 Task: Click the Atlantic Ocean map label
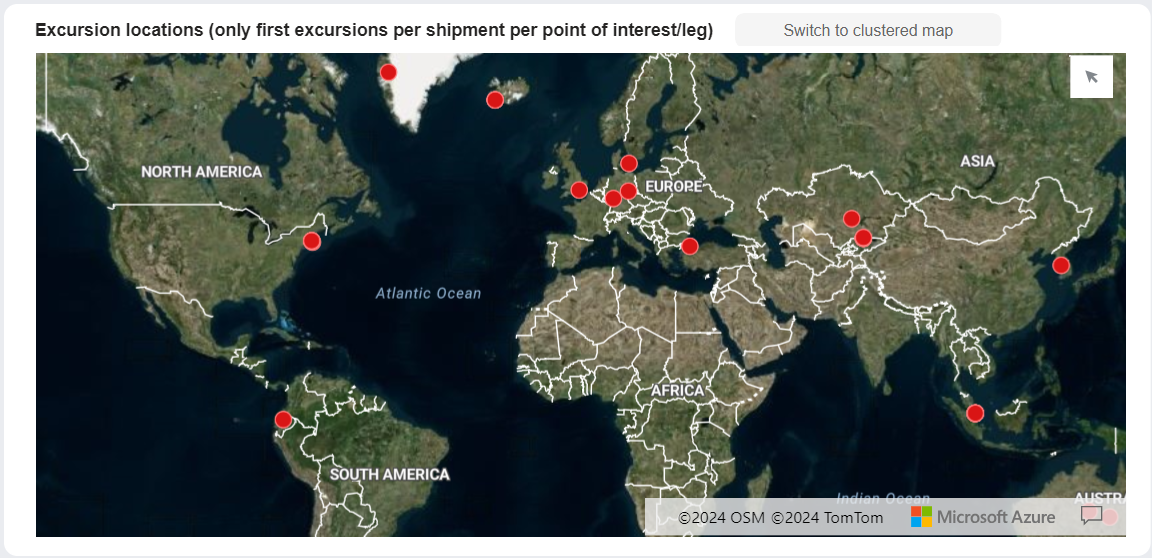tap(428, 294)
